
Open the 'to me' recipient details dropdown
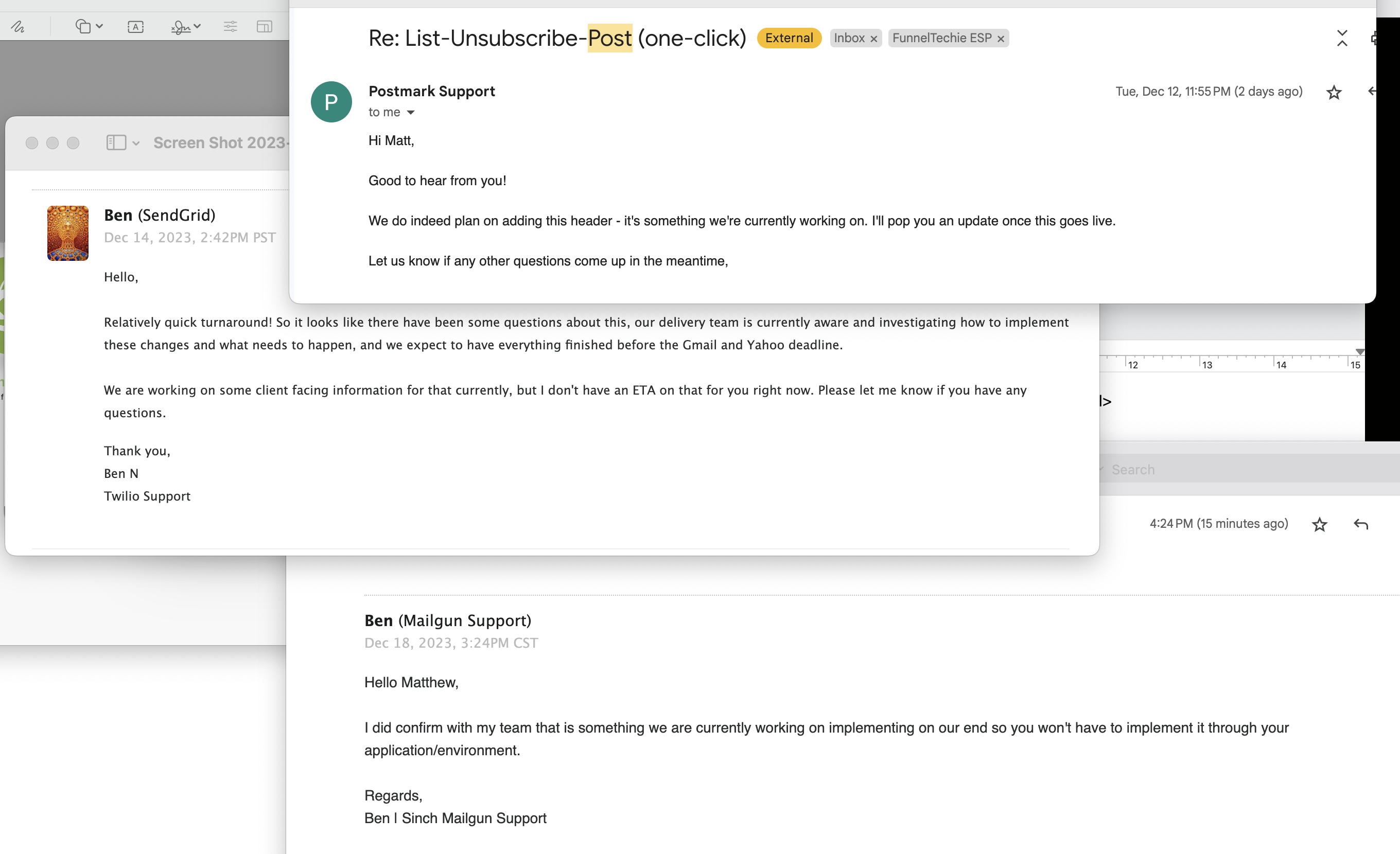[x=411, y=113]
